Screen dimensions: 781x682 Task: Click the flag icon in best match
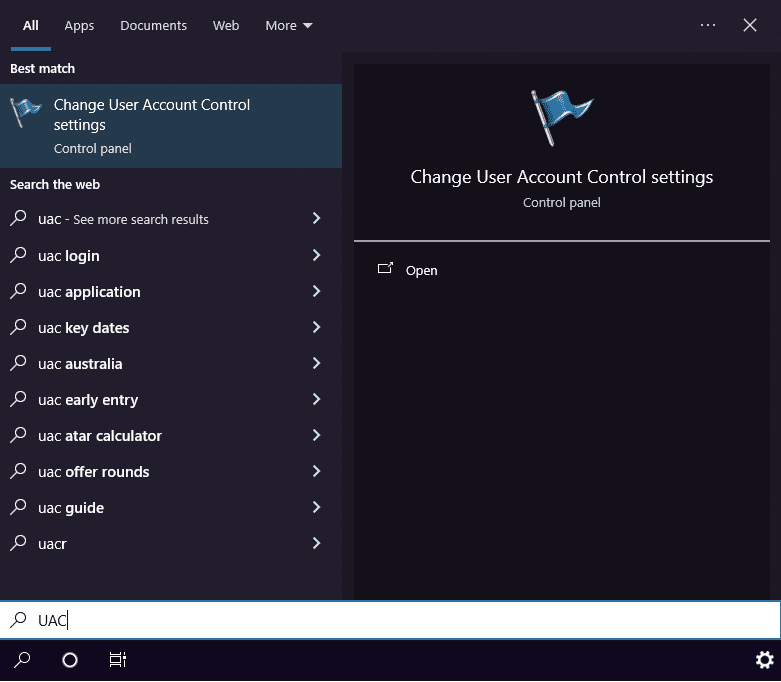[x=25, y=112]
